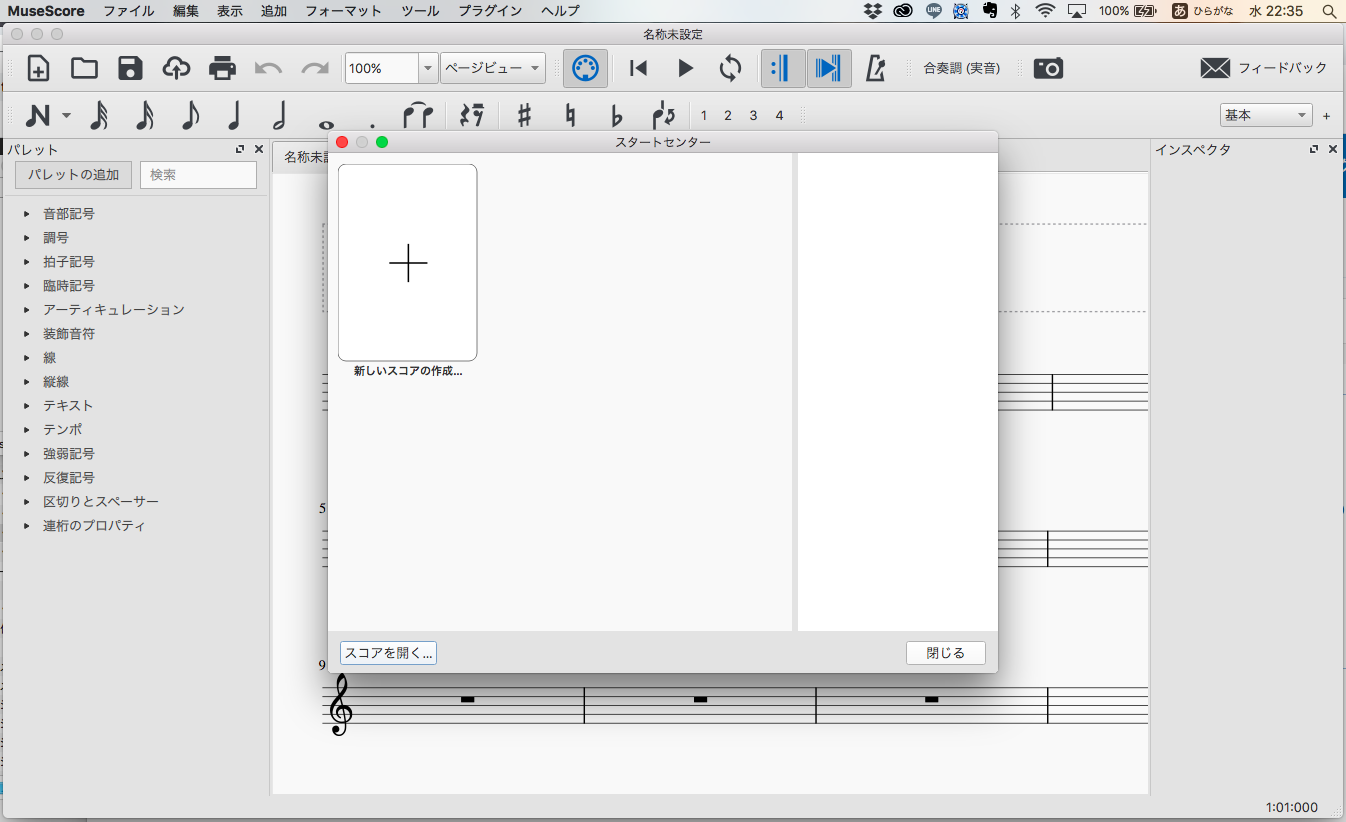Open the image capture tool
This screenshot has height=822, width=1346.
(x=1048, y=68)
